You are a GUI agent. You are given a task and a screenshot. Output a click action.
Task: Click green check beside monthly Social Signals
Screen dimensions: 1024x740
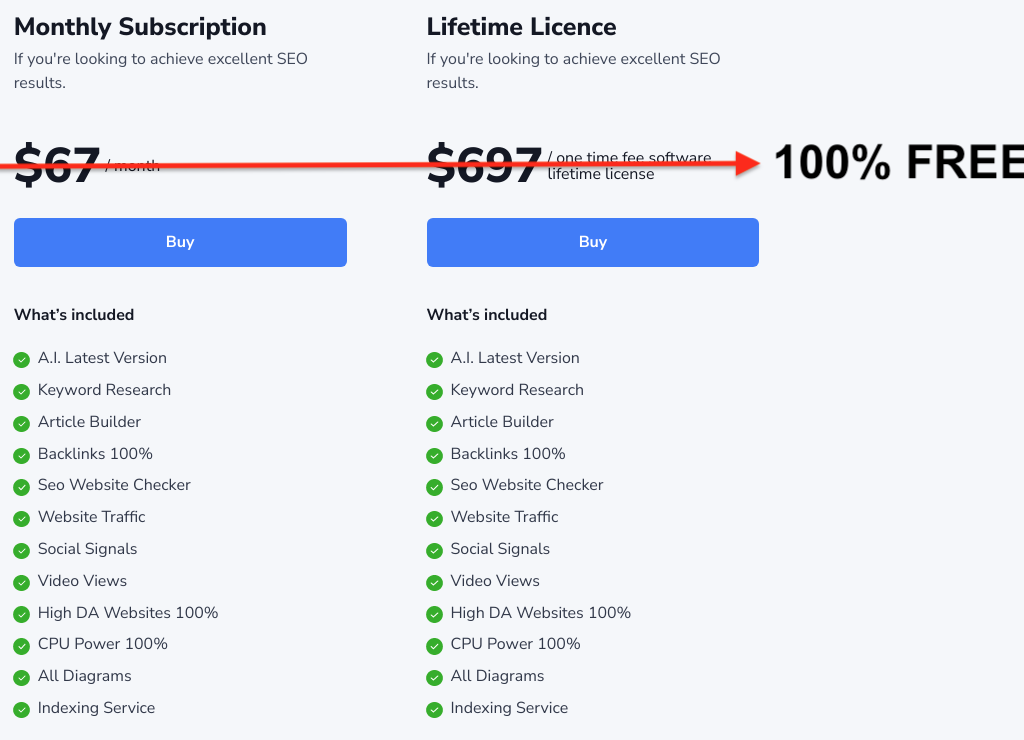pos(22,551)
